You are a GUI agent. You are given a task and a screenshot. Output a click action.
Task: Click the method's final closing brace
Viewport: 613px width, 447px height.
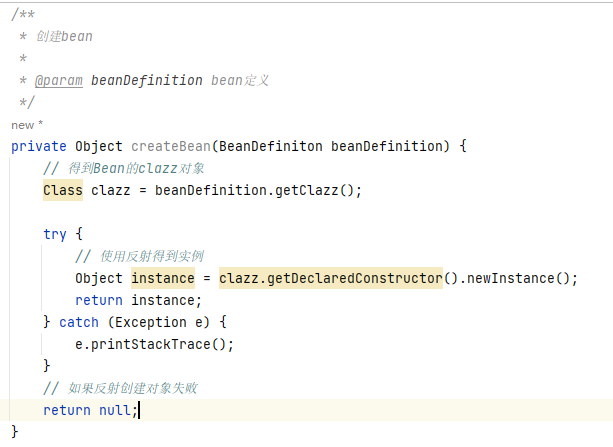(x=15, y=432)
